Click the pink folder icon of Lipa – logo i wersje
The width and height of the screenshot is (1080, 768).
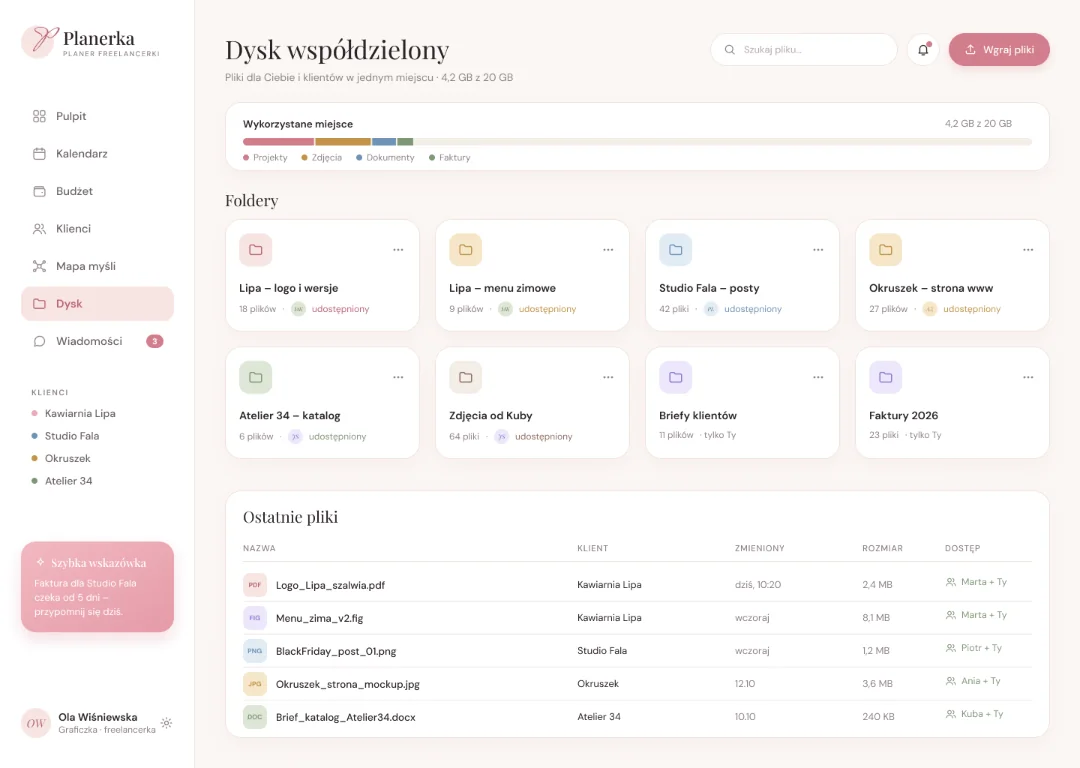[x=256, y=249]
